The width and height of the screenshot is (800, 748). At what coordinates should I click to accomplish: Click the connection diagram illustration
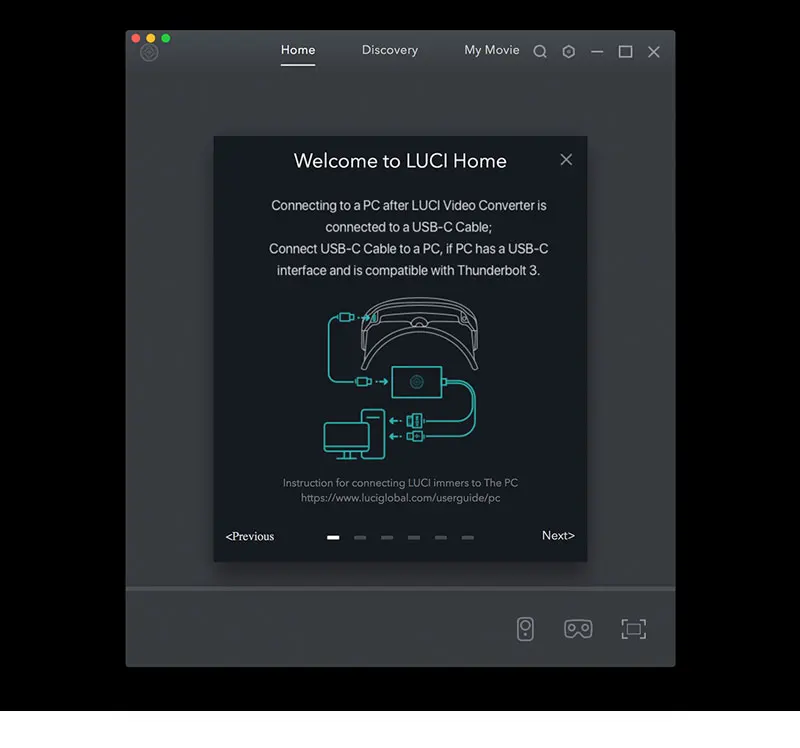pyautogui.click(x=401, y=378)
